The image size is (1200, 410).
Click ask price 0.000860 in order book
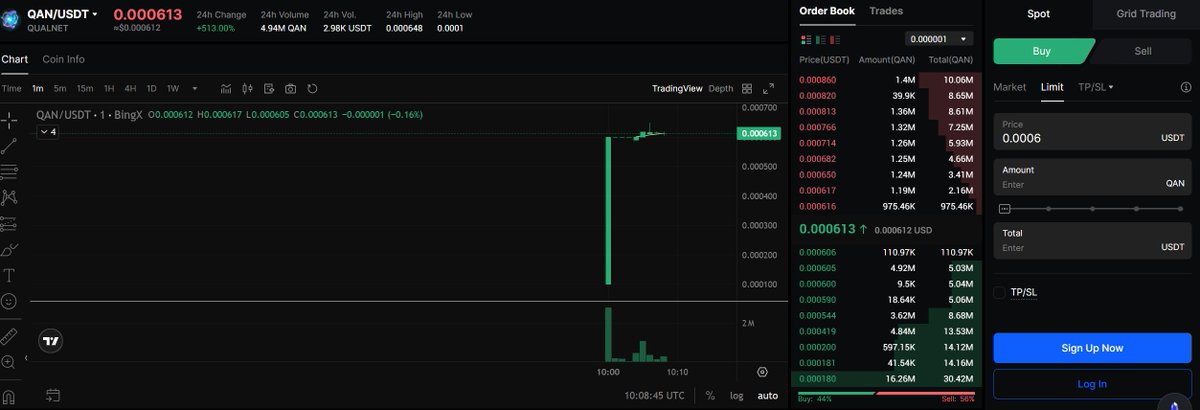[x=818, y=79]
